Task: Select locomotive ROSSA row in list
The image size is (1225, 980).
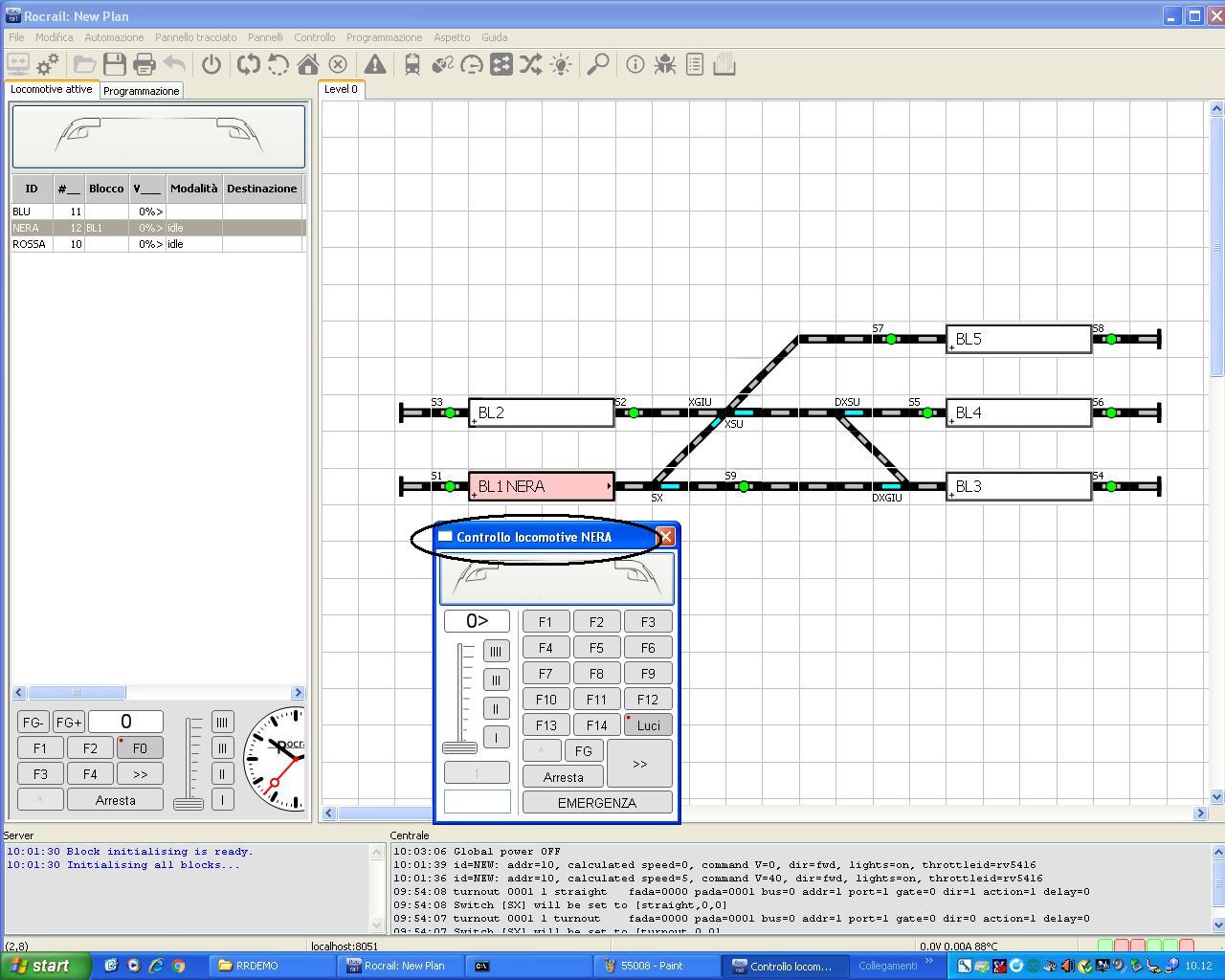Action: [x=159, y=244]
